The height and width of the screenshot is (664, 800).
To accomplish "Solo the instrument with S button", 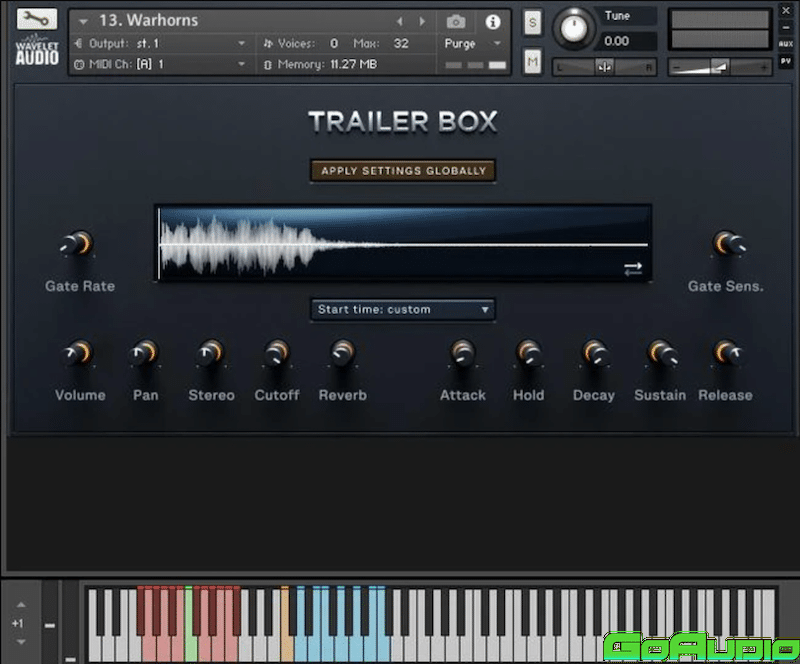I will (532, 22).
